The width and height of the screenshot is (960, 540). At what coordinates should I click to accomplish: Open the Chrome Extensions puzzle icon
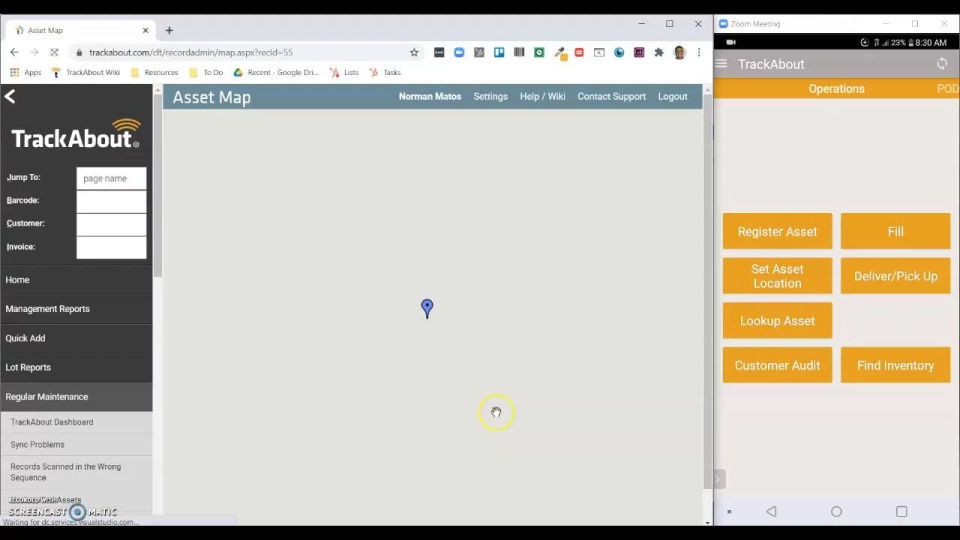659,53
